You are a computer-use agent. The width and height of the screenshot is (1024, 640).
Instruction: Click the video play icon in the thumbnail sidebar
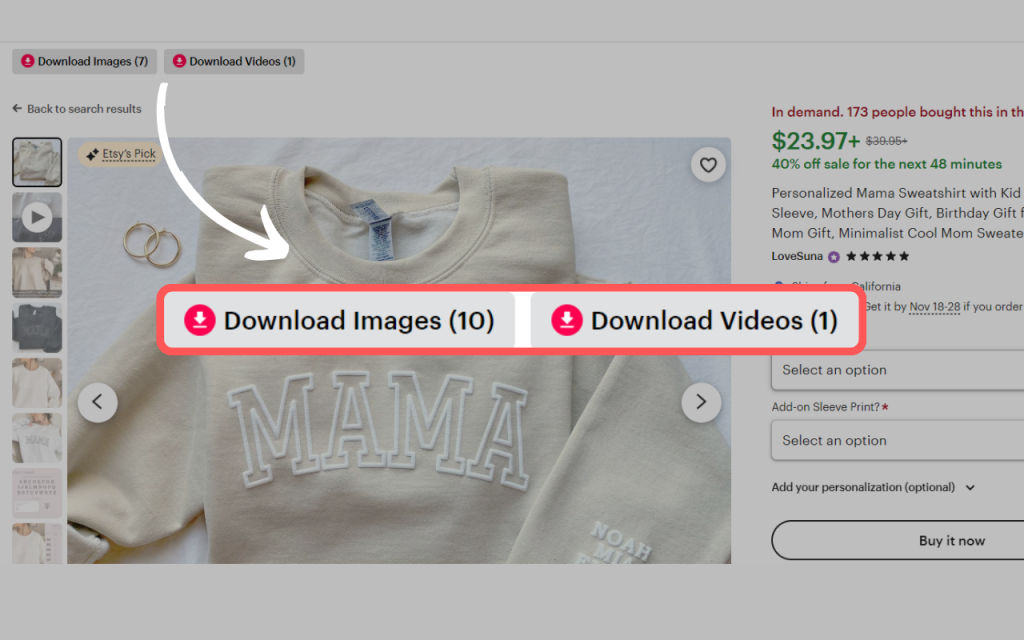click(37, 217)
